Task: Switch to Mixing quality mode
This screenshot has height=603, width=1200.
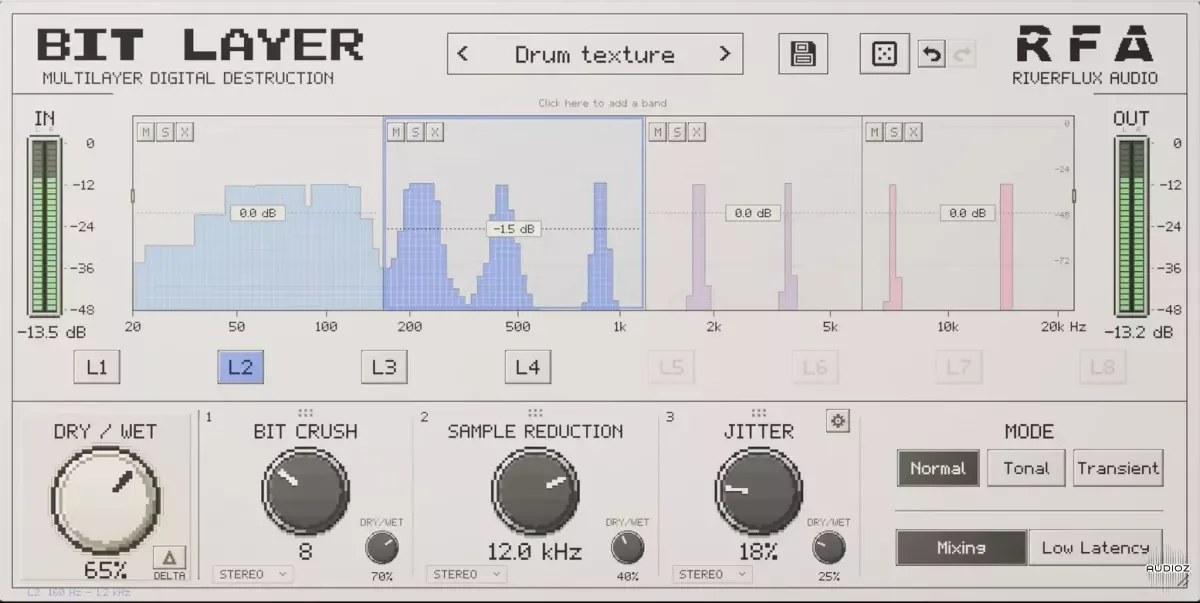Action: click(961, 547)
